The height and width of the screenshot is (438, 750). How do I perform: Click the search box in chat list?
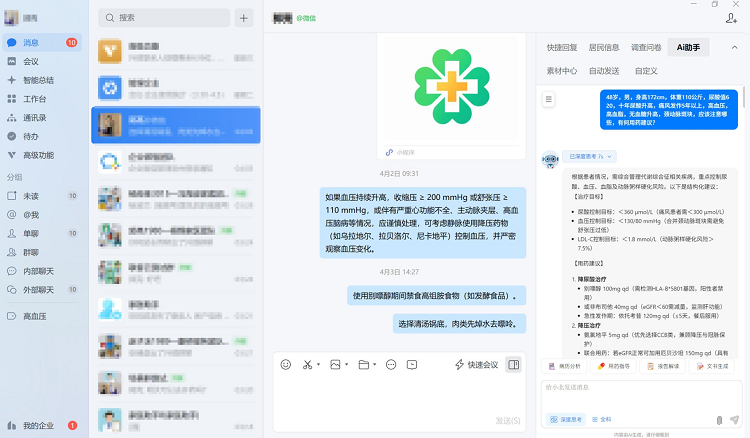(165, 18)
